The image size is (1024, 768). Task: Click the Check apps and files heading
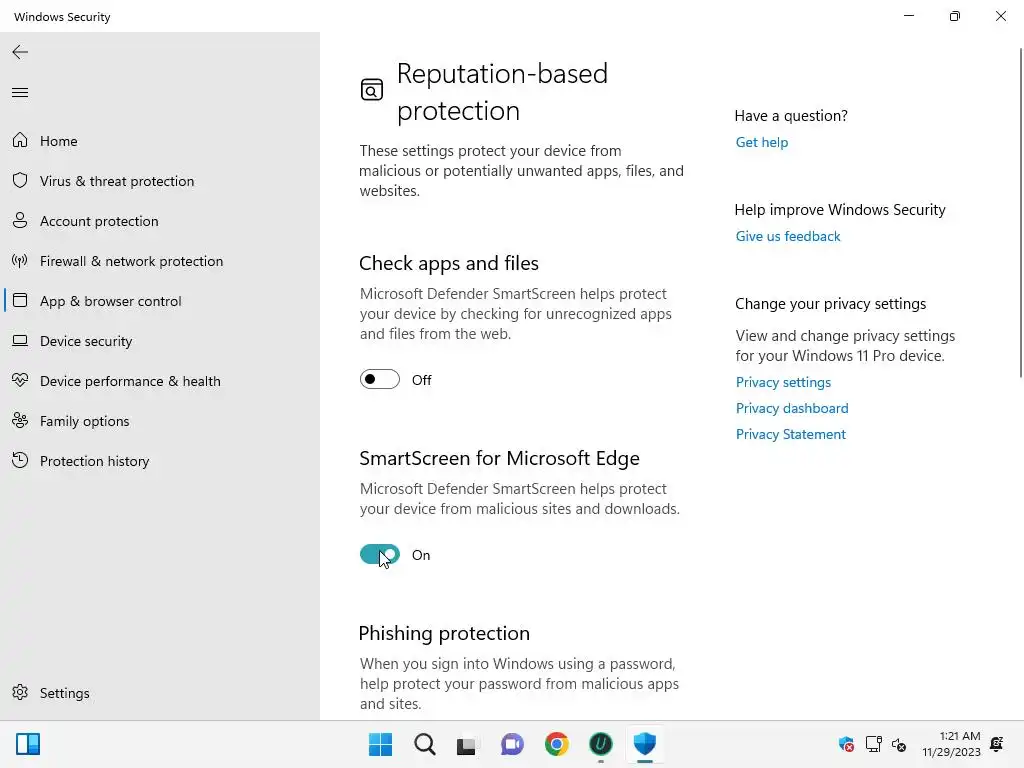449,263
